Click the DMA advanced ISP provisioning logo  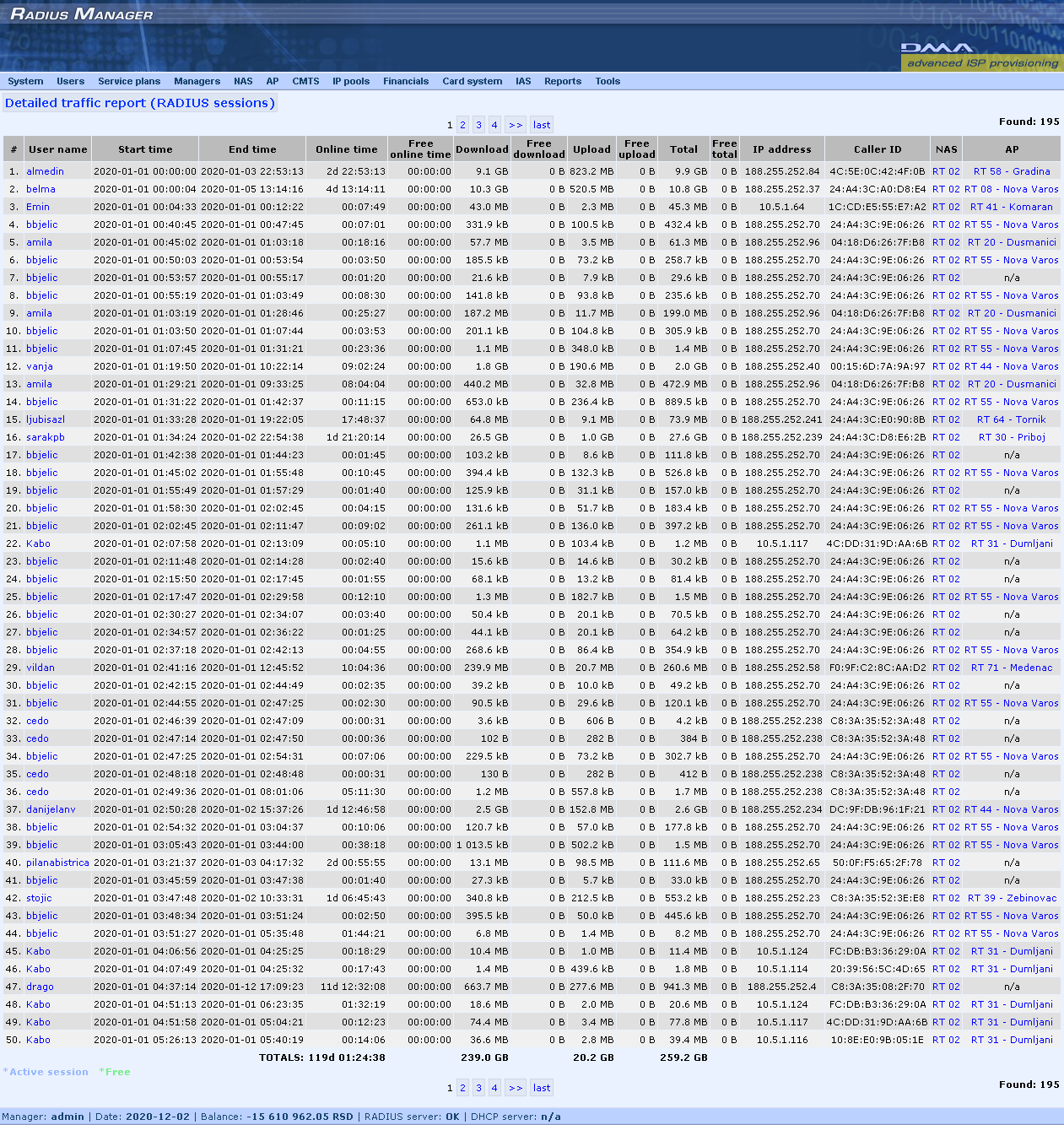(982, 56)
